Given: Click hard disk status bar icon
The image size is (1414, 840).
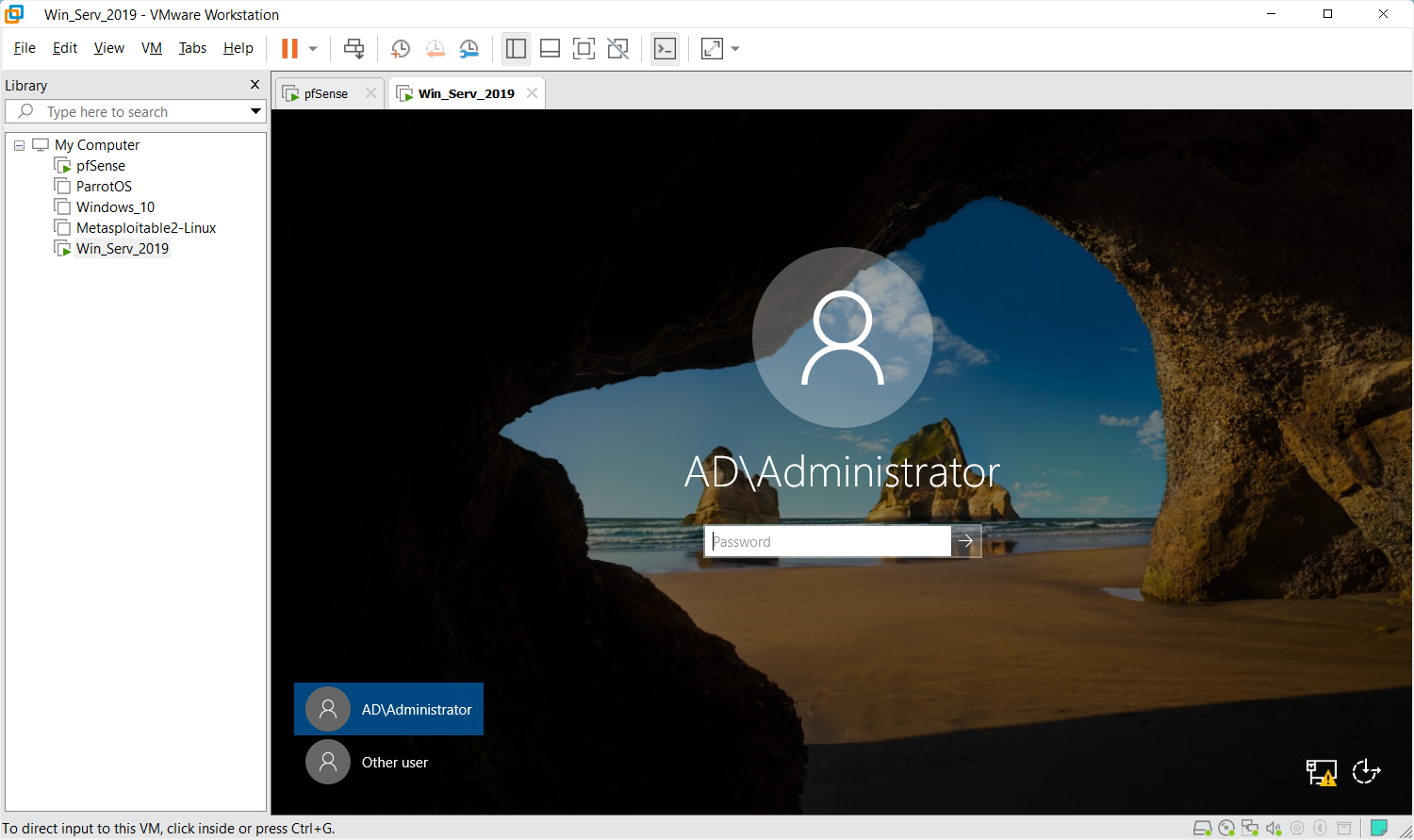Looking at the screenshot, I should [1203, 828].
